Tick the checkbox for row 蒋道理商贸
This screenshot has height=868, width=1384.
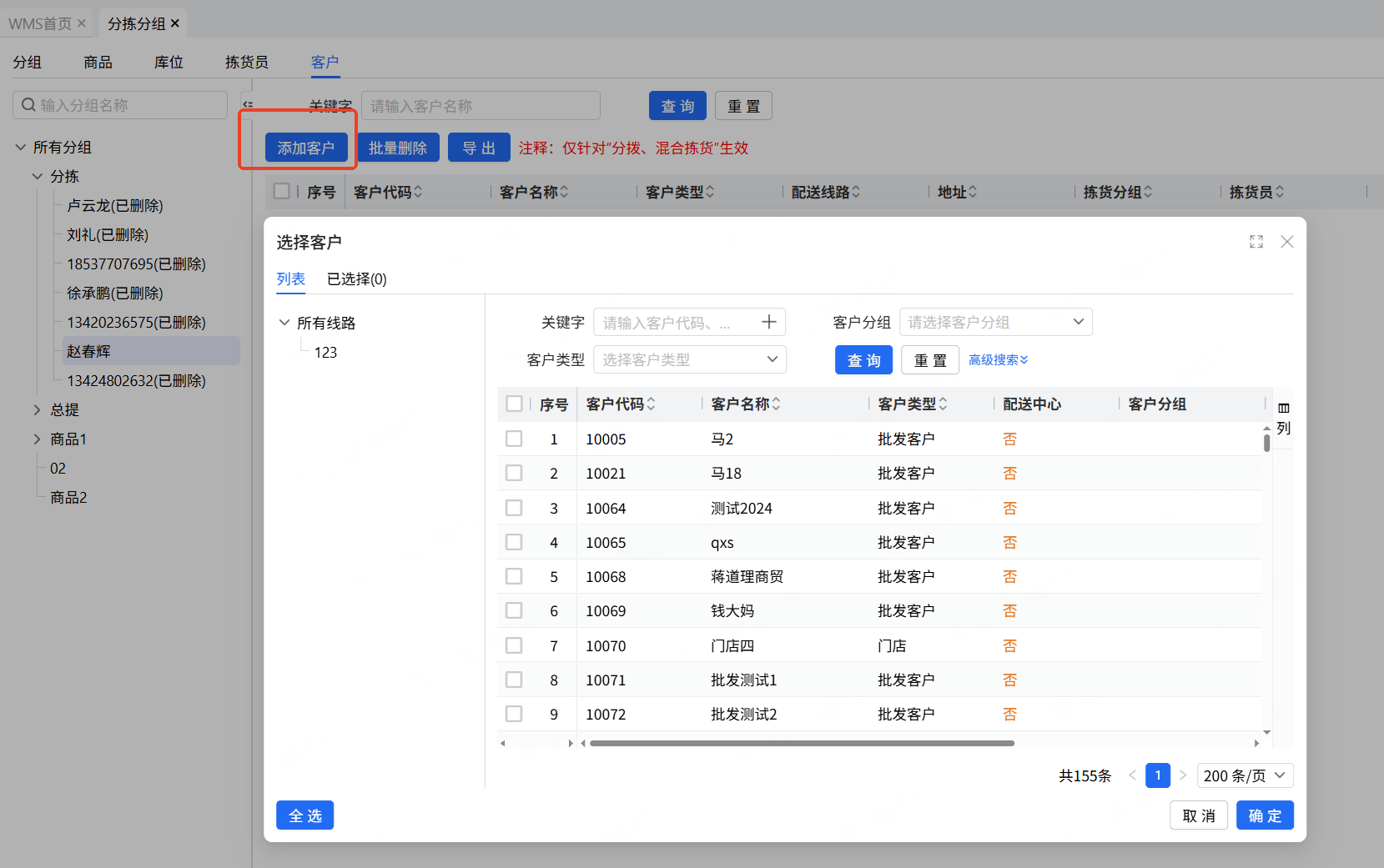pyautogui.click(x=514, y=576)
